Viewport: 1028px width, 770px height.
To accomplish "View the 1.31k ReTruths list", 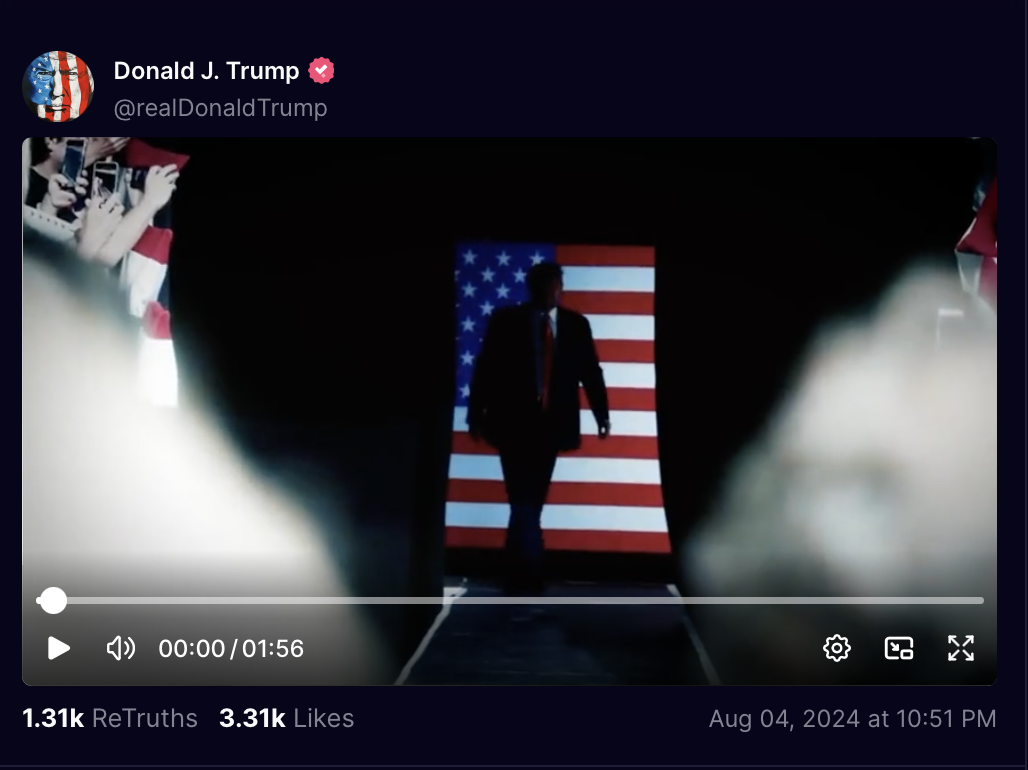I will coord(110,718).
